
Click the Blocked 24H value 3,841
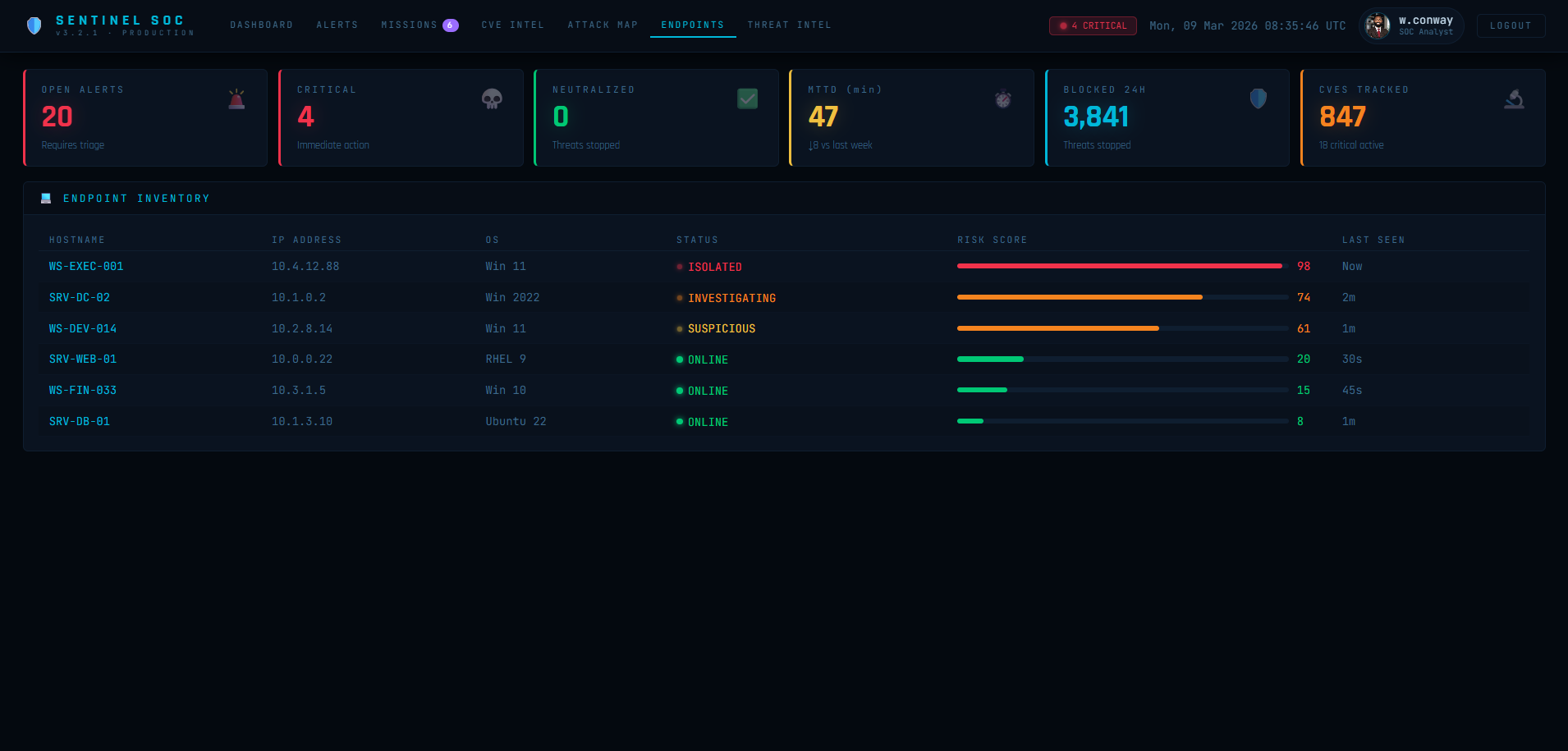point(1096,117)
